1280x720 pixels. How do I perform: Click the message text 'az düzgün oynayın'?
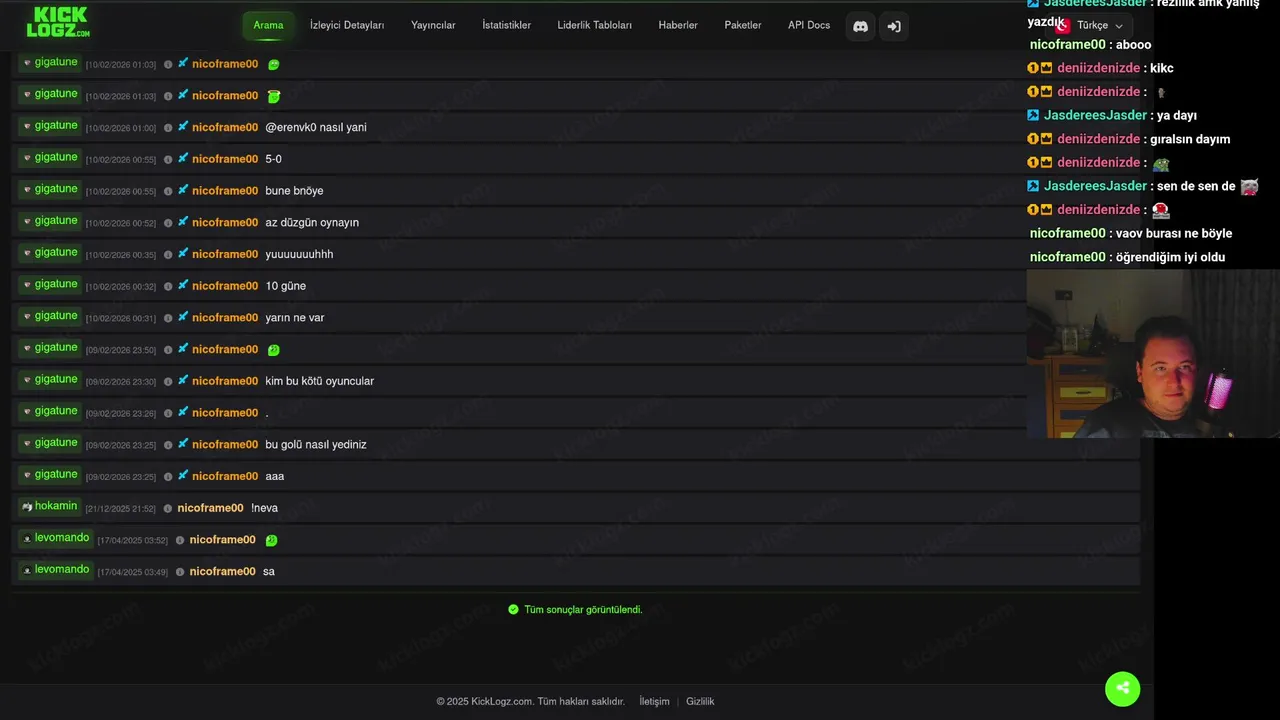[x=312, y=223]
